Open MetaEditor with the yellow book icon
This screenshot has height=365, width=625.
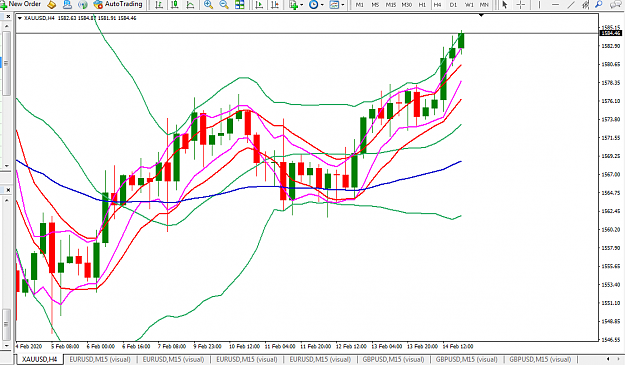pos(52,5)
